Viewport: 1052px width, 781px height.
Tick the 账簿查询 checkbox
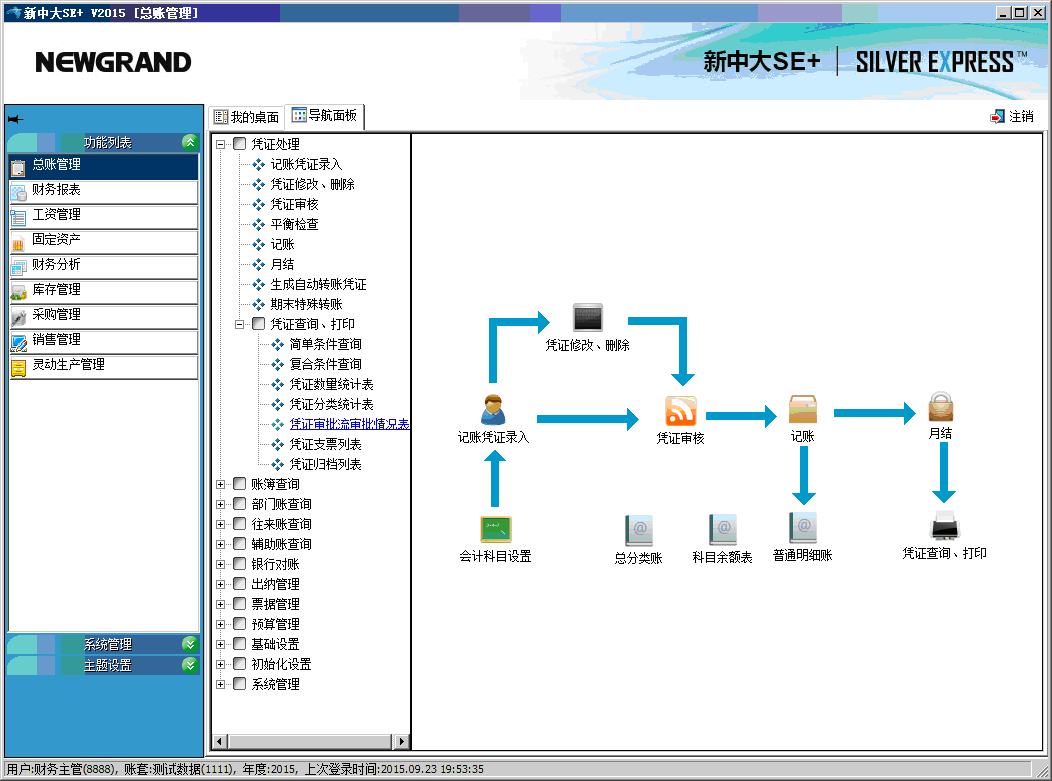[240, 484]
